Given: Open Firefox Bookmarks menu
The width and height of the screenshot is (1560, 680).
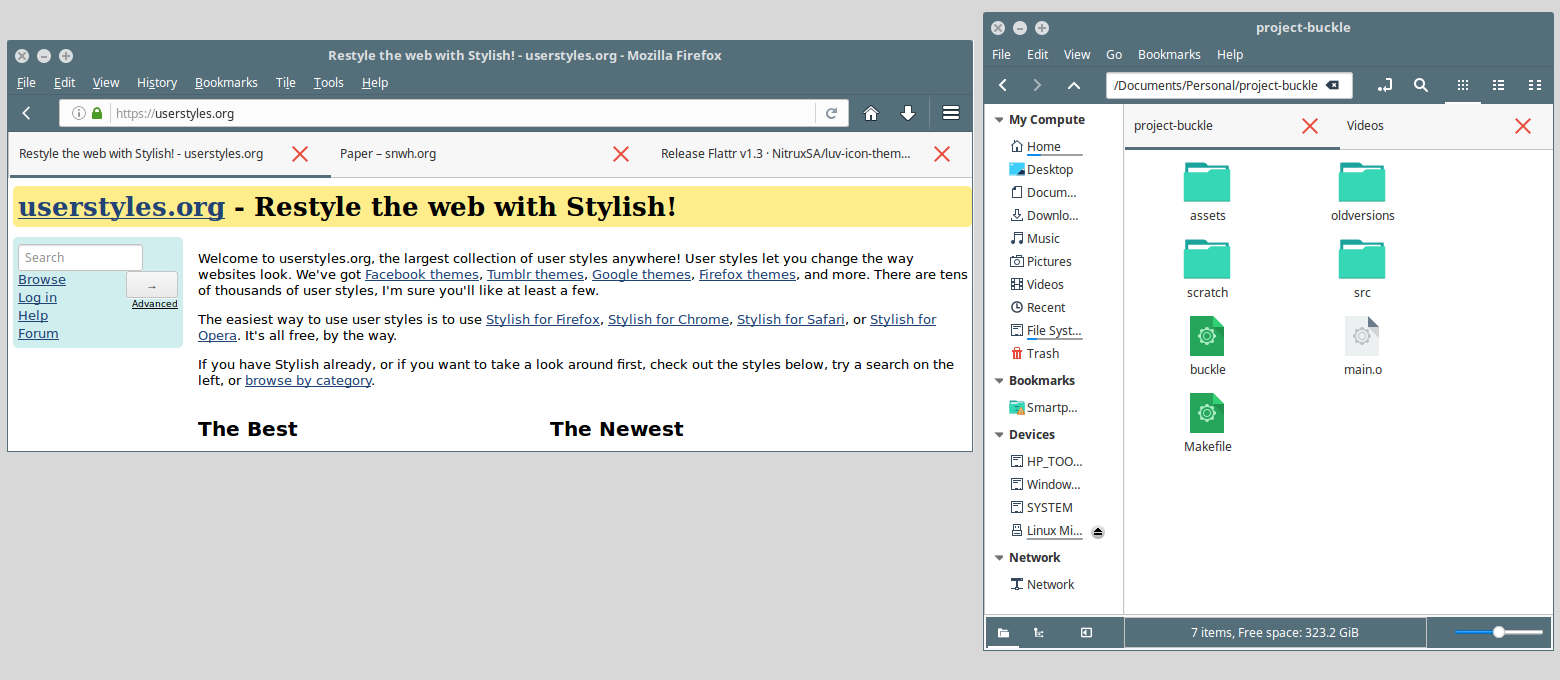Looking at the screenshot, I should click(226, 83).
